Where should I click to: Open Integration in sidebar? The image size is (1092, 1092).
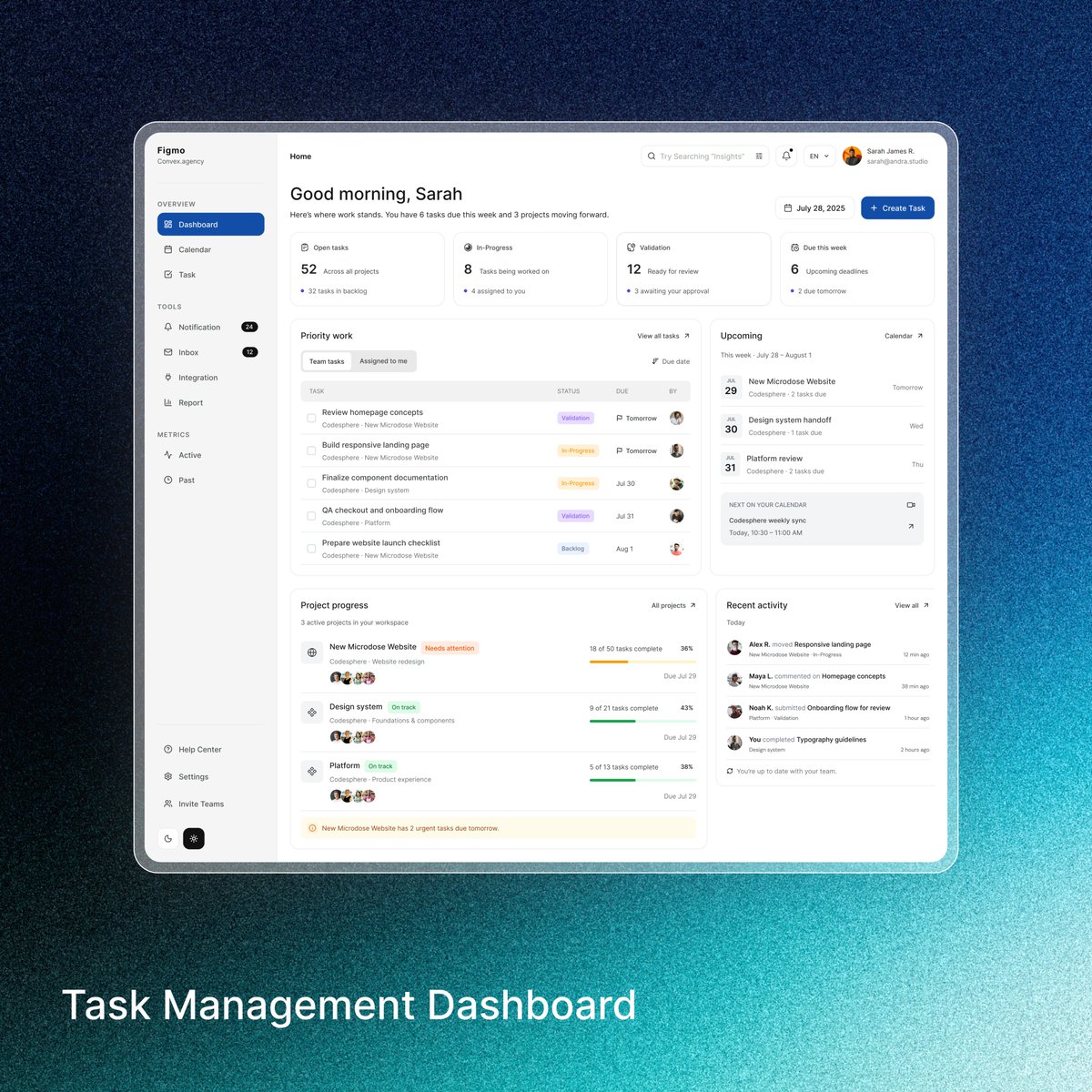click(x=210, y=378)
